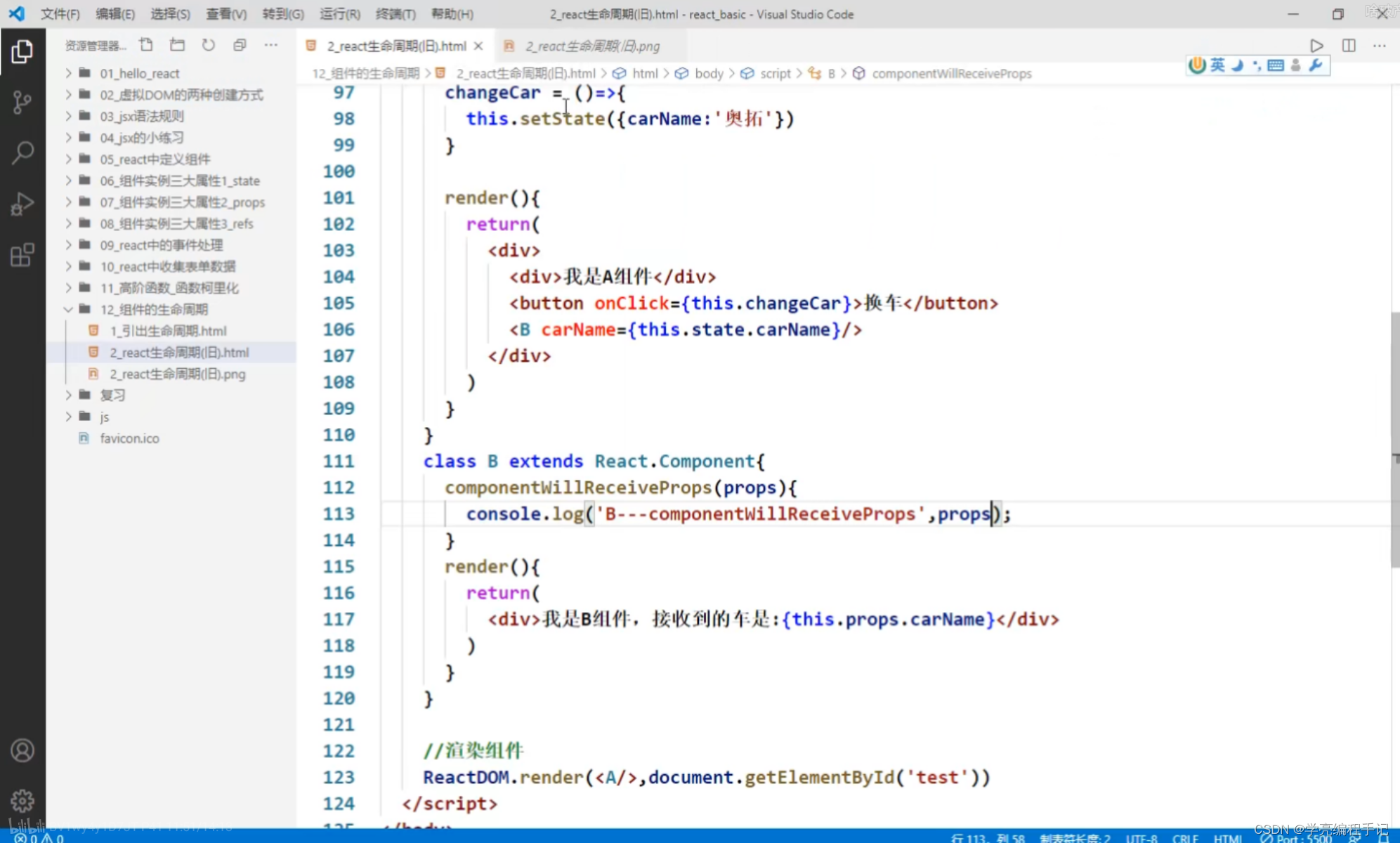The height and width of the screenshot is (843, 1400).
Task: Split the editor to the right
Action: 1348,46
